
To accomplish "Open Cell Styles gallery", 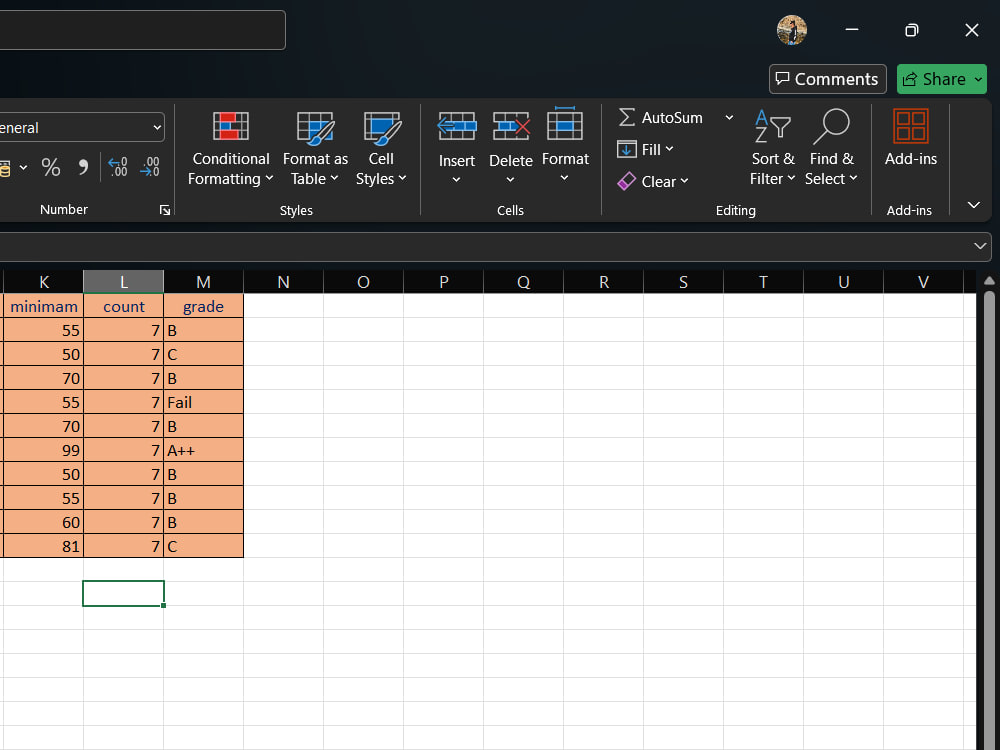I will coord(381,149).
